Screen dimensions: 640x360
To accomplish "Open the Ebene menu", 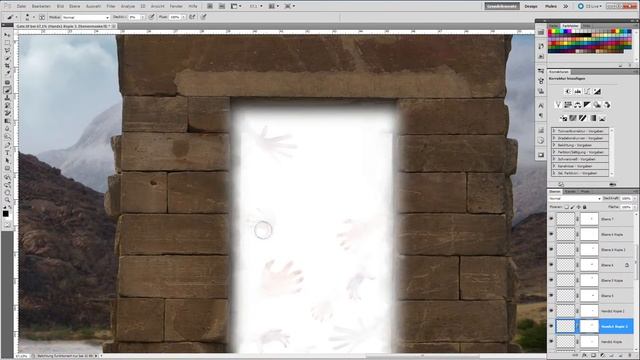I will click(x=75, y=6).
